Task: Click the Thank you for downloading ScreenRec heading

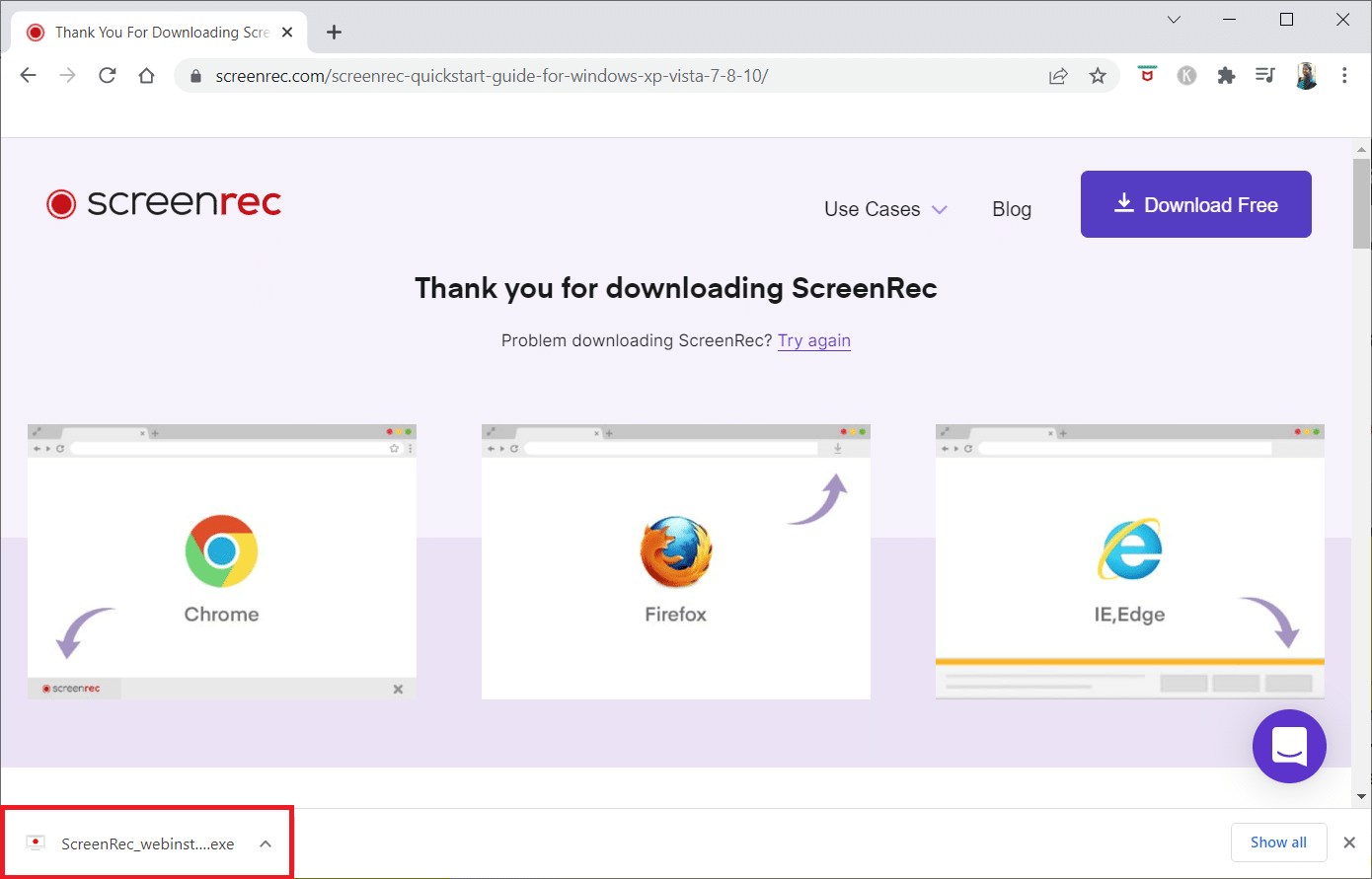Action: tap(676, 288)
